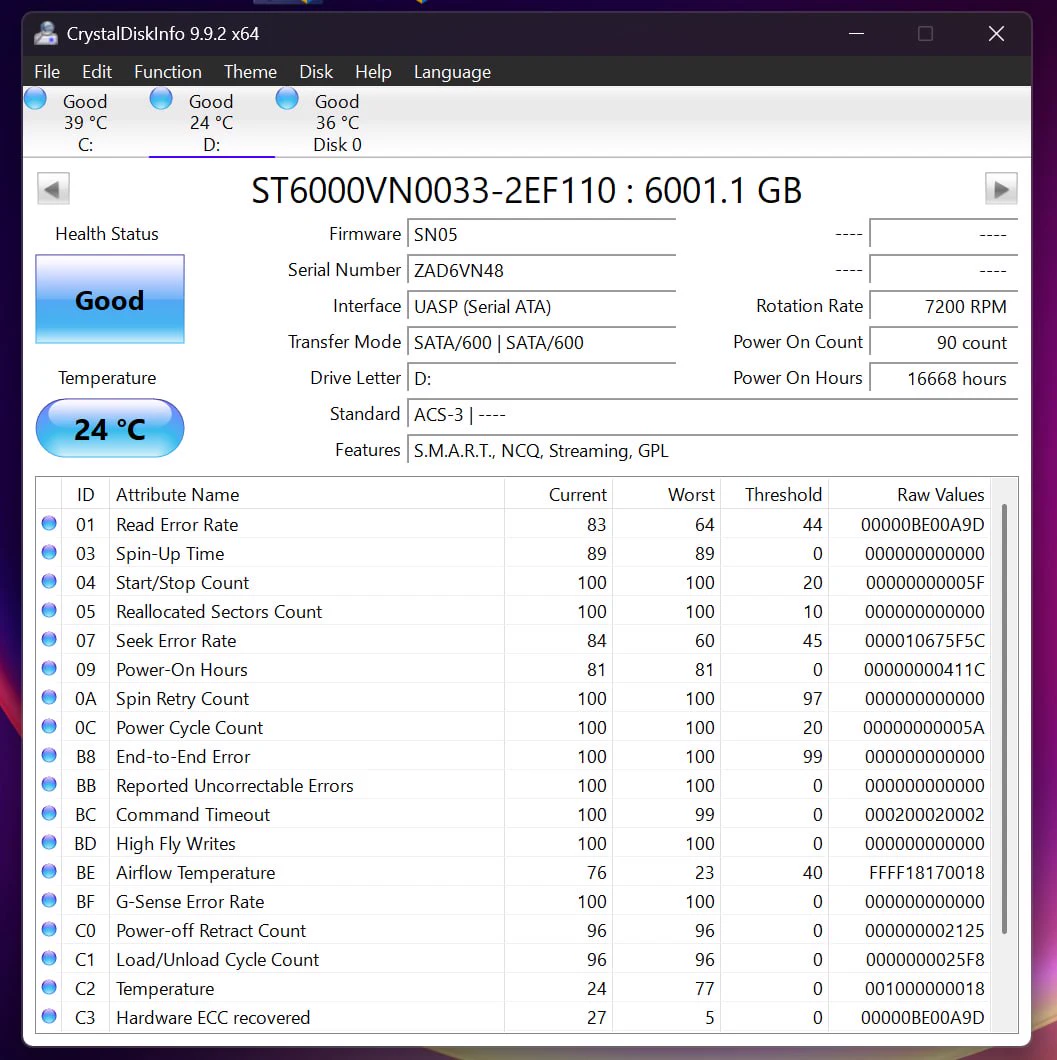
Task: Click status dot of Load/Unload Cycle Count row
Action: coord(49,959)
